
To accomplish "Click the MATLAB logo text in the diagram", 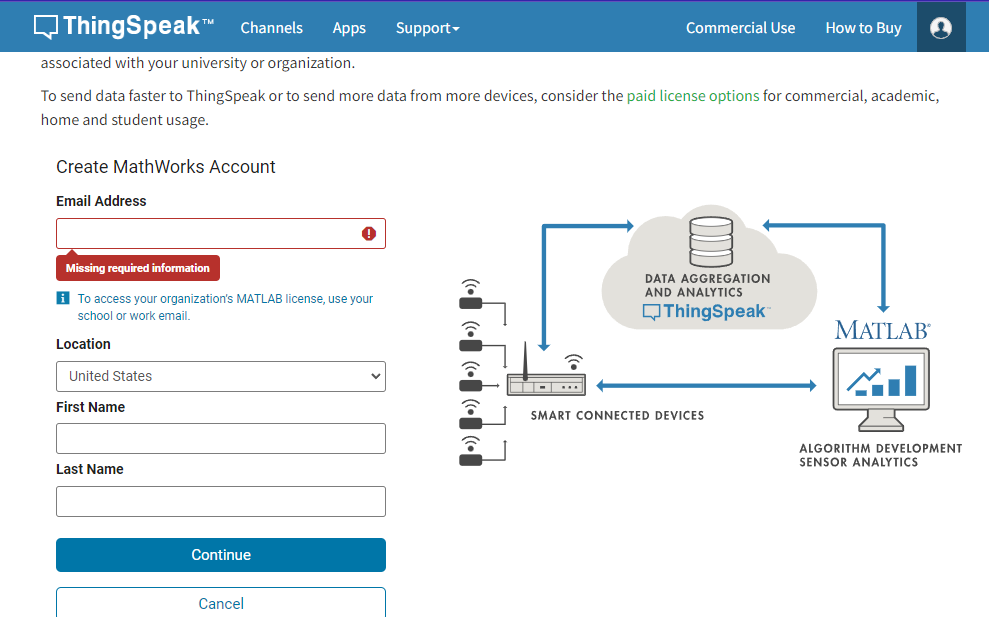I will pos(882,330).
